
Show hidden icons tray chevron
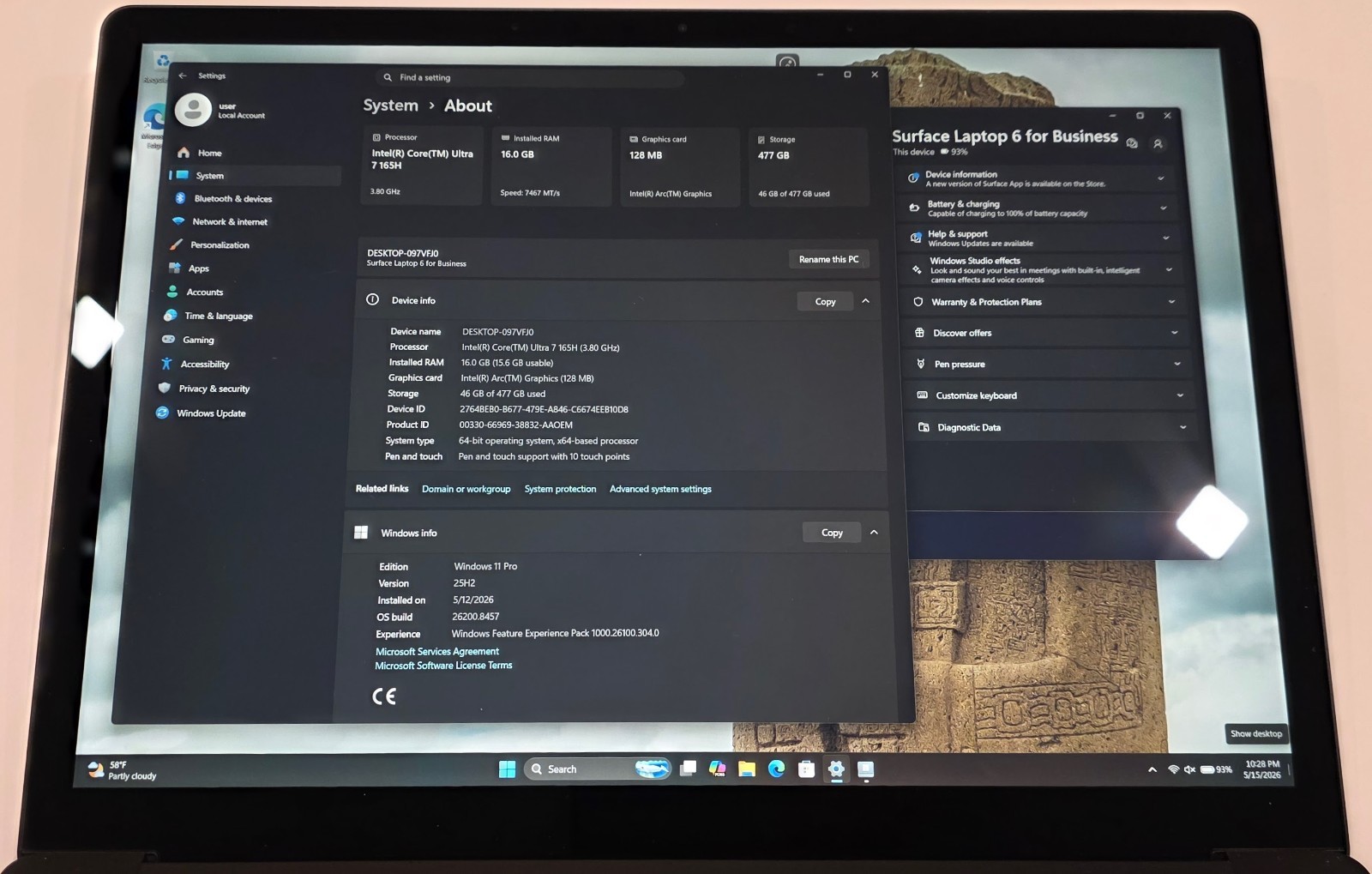point(1152,769)
